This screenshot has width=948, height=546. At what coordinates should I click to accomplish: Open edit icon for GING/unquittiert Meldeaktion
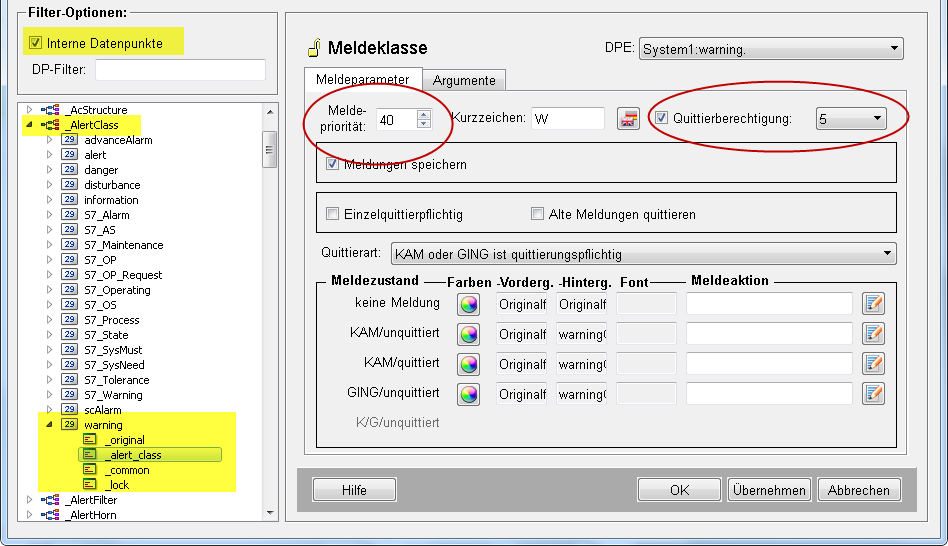point(873,394)
